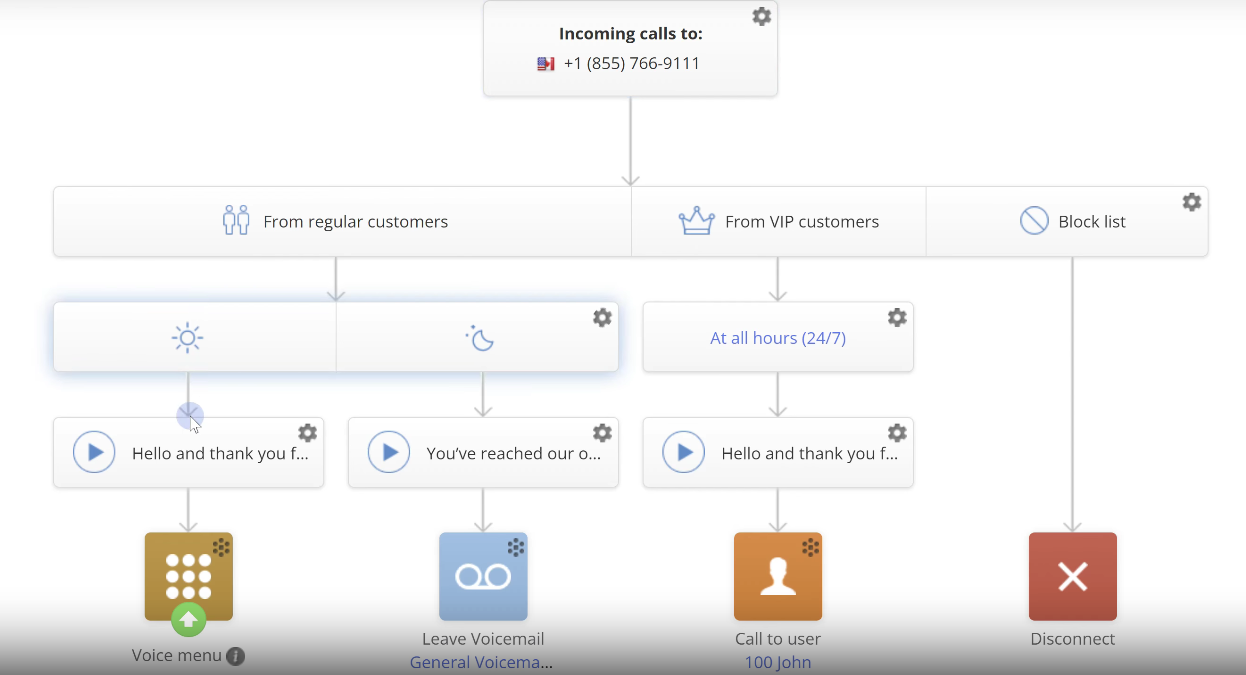Click the Block list prohibited icon
This screenshot has height=675, width=1246.
[x=1034, y=221]
